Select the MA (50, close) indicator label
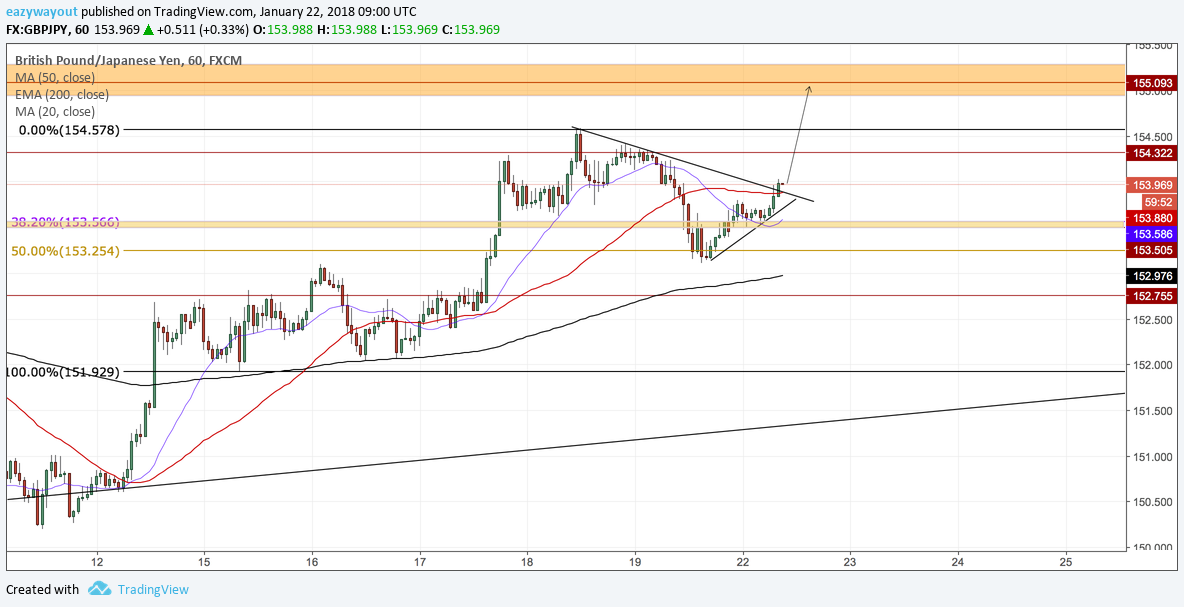 [55, 77]
